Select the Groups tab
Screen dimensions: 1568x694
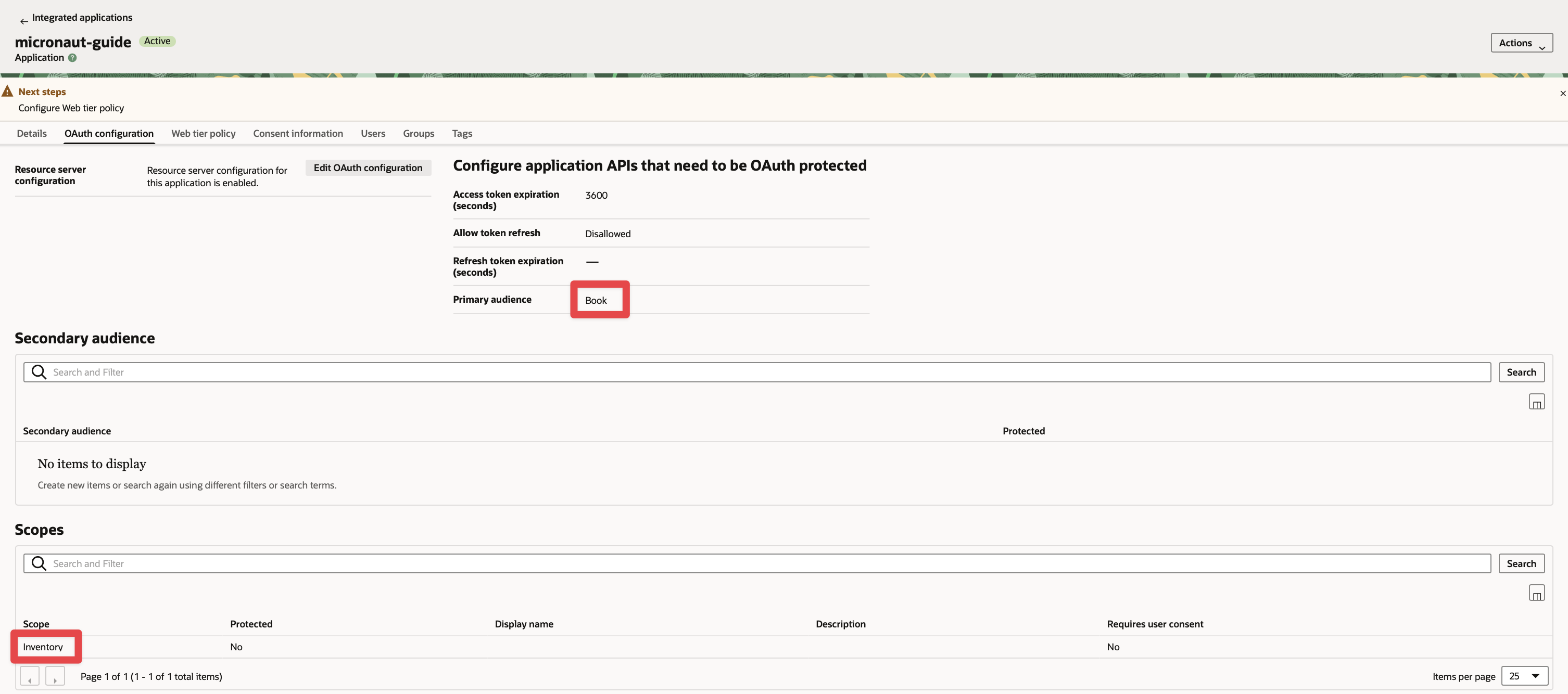coord(418,134)
